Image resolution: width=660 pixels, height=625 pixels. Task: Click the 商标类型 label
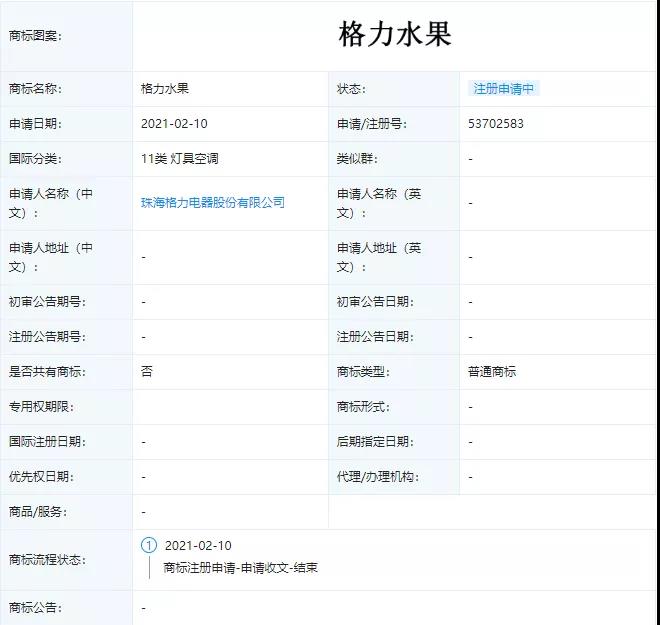click(x=363, y=372)
